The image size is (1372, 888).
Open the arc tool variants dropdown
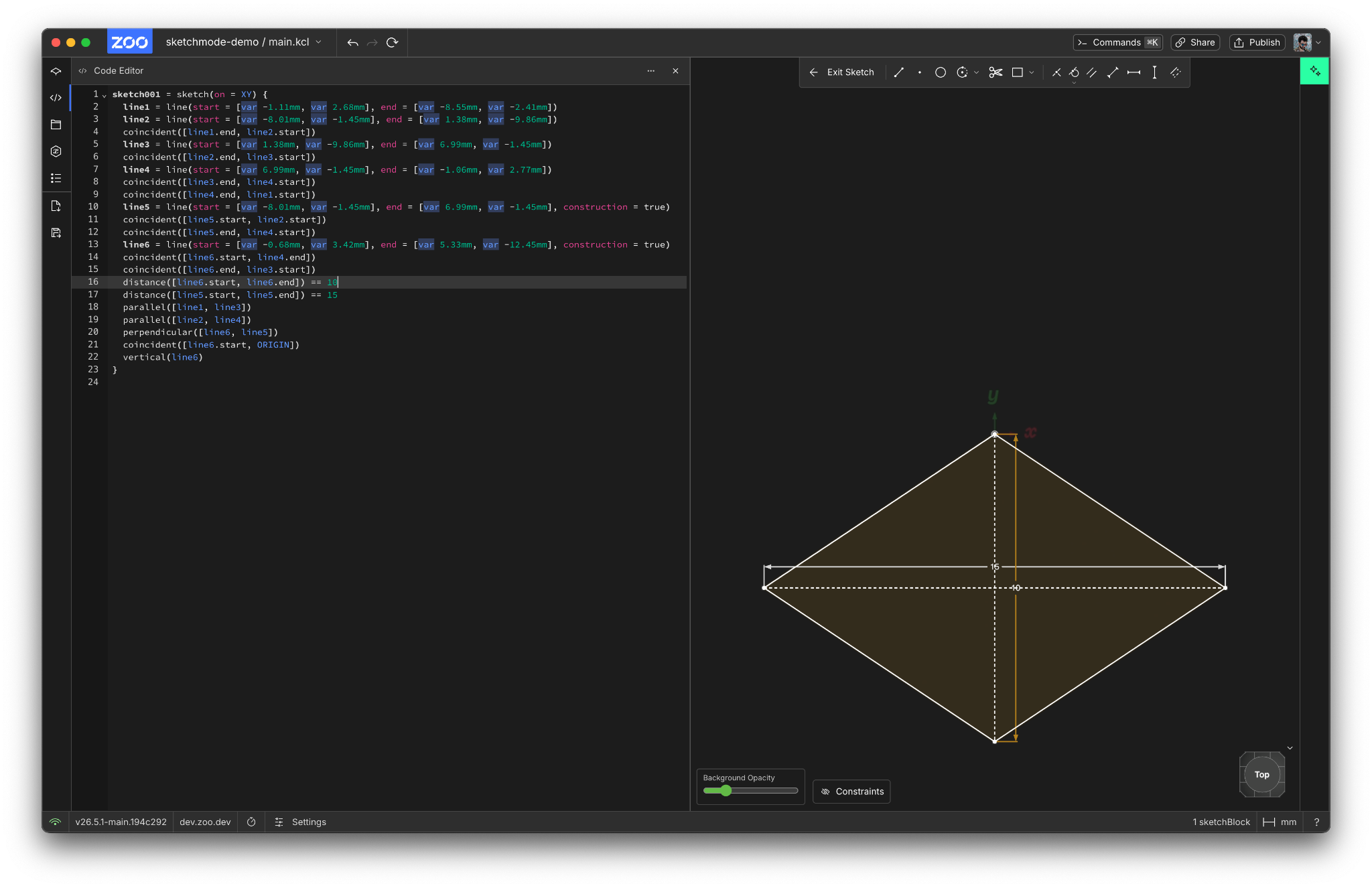[977, 72]
